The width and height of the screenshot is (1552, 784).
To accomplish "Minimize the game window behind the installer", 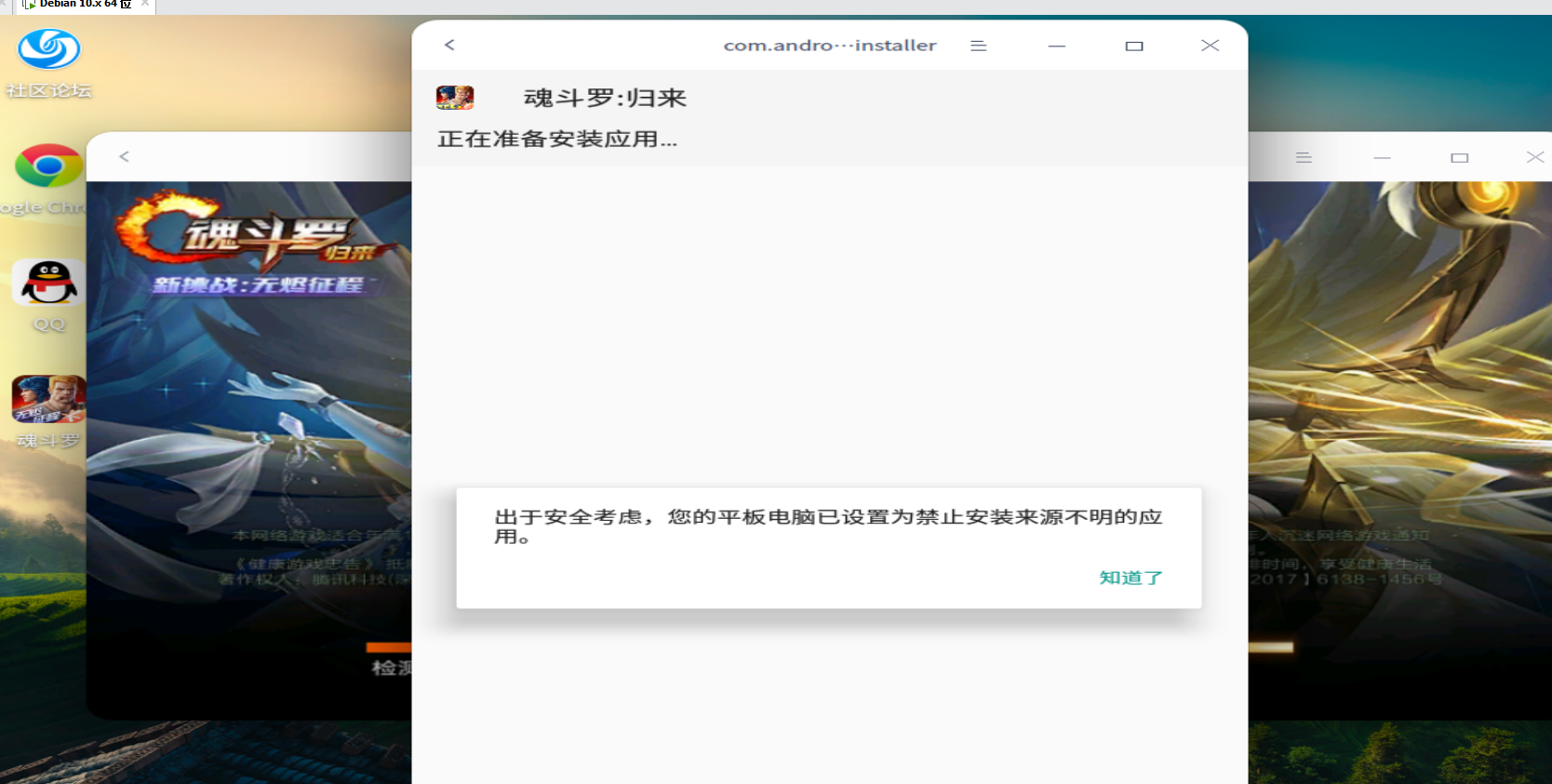I will click(1382, 158).
